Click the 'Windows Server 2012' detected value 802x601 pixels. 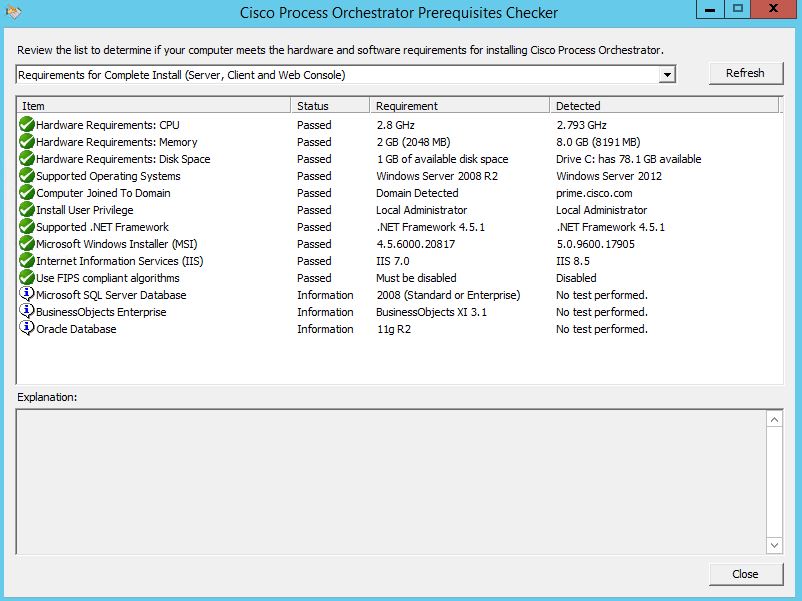609,176
